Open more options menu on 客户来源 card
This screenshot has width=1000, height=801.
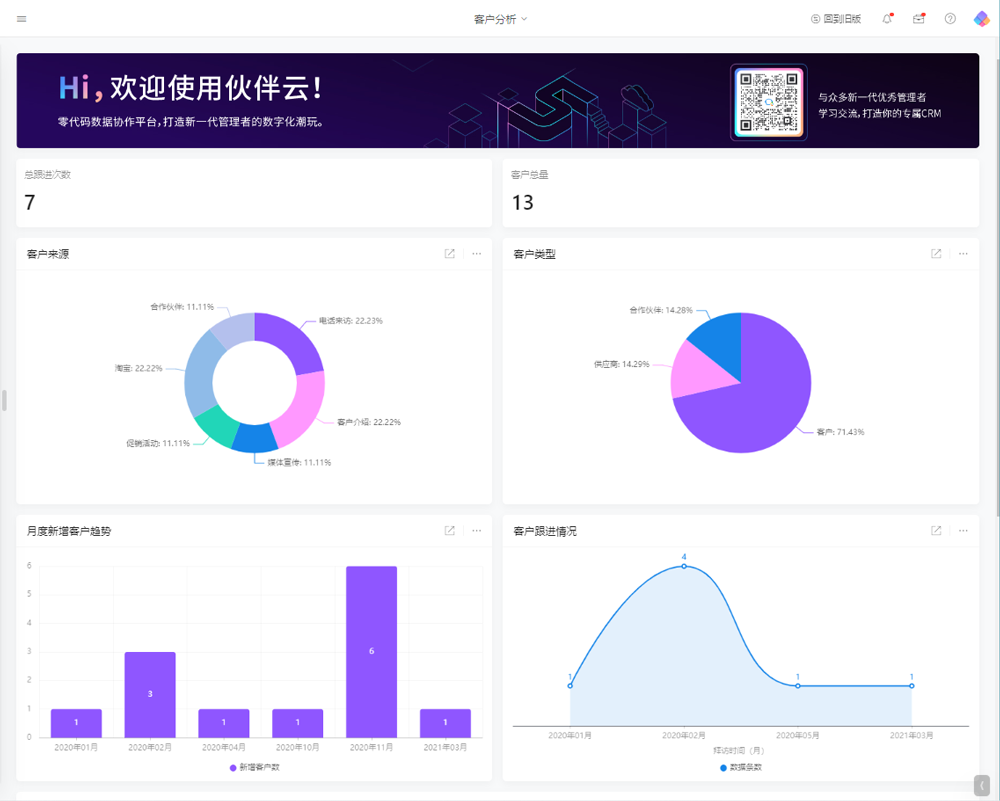(x=477, y=254)
